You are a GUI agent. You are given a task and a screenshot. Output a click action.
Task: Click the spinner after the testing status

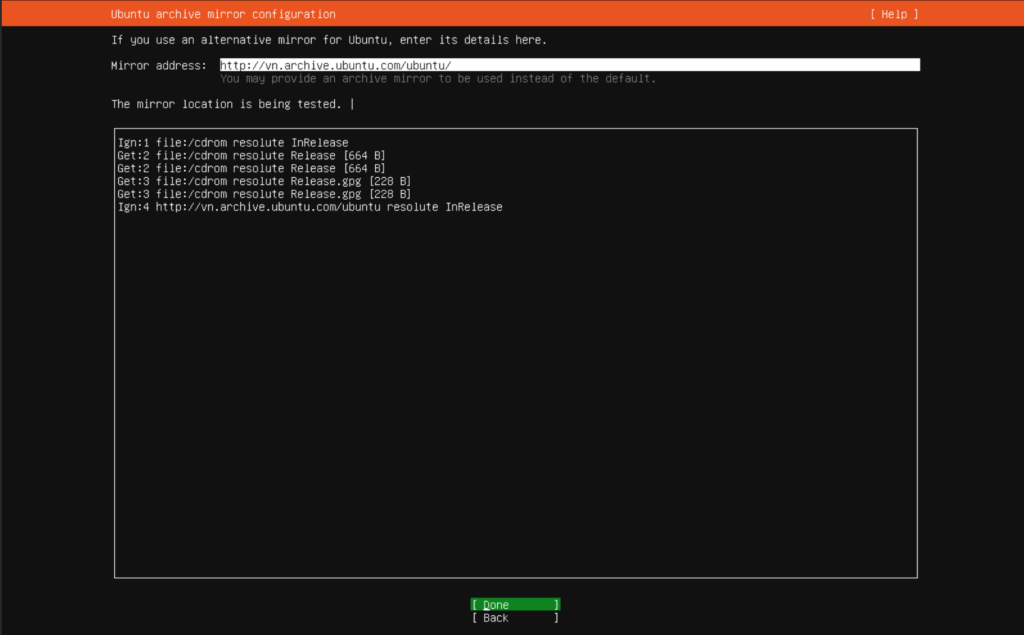(x=352, y=104)
